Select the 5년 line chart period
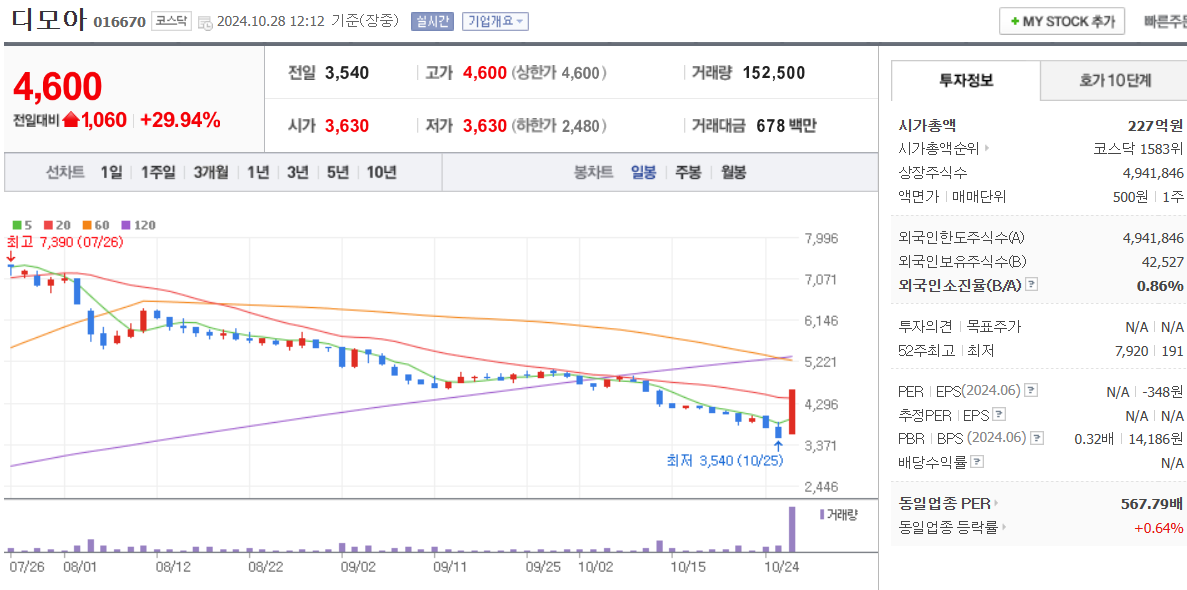 click(x=337, y=173)
